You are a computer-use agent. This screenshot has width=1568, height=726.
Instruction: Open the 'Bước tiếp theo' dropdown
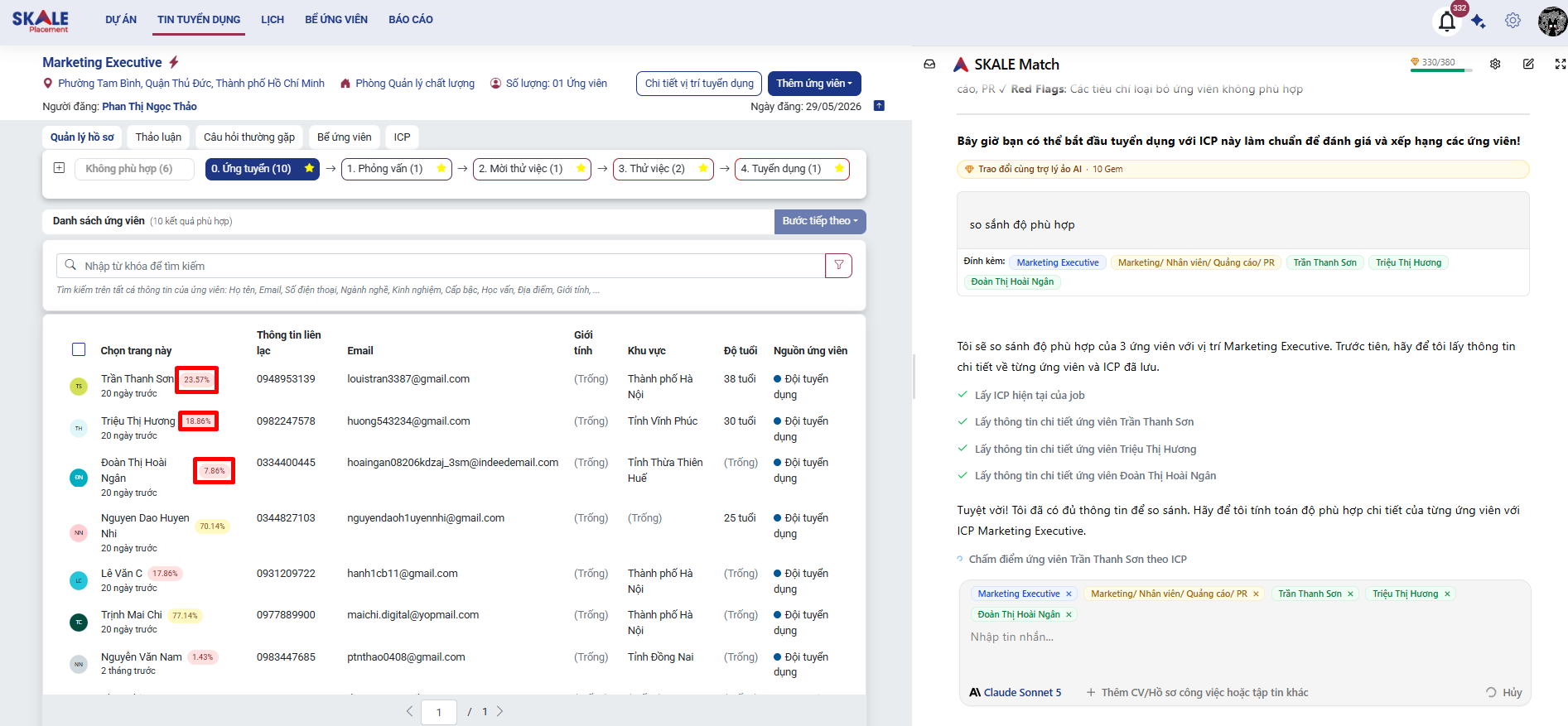[x=820, y=221]
